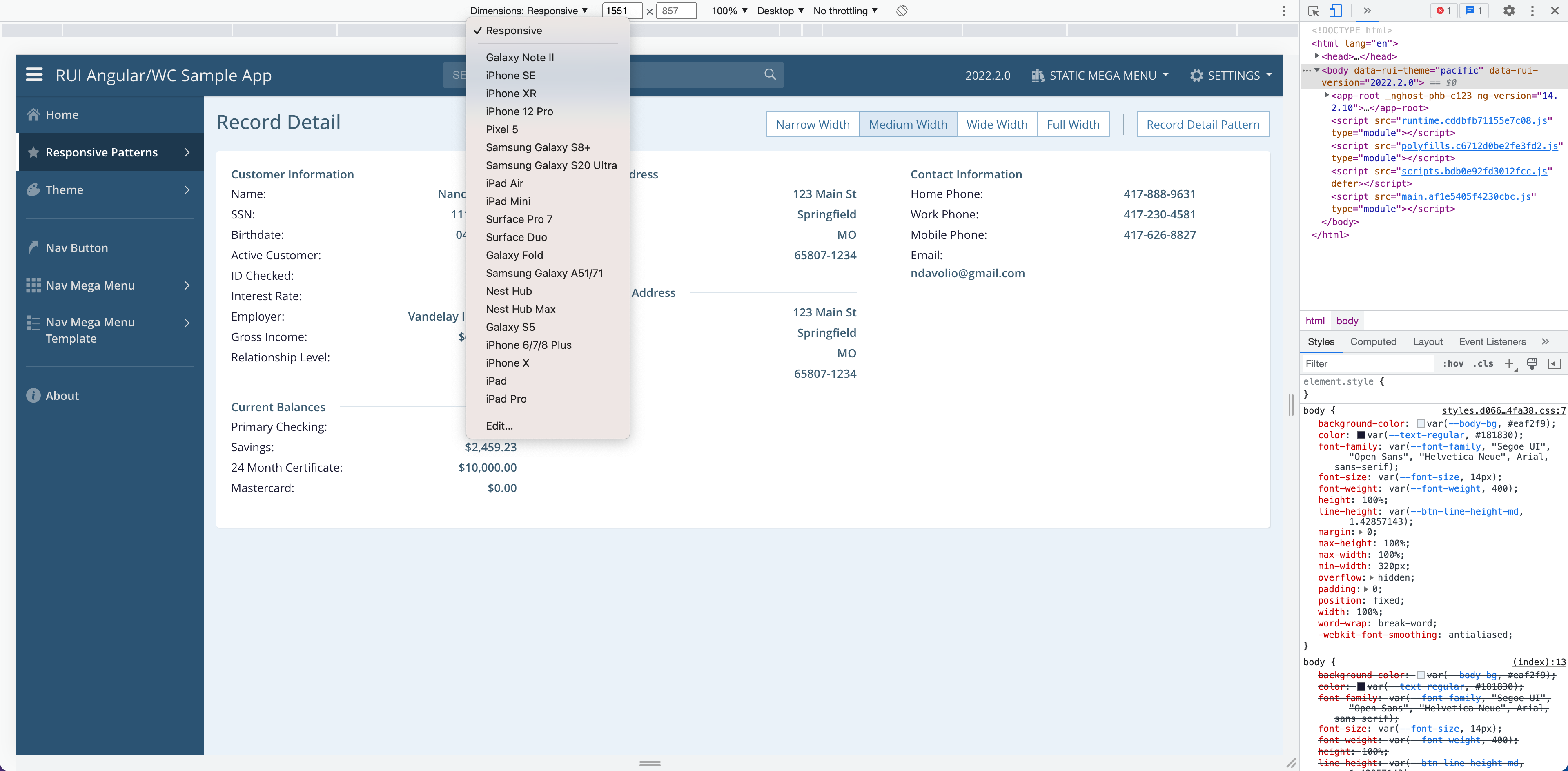Click the toggle computed styles sidebar icon

[x=1554, y=363]
